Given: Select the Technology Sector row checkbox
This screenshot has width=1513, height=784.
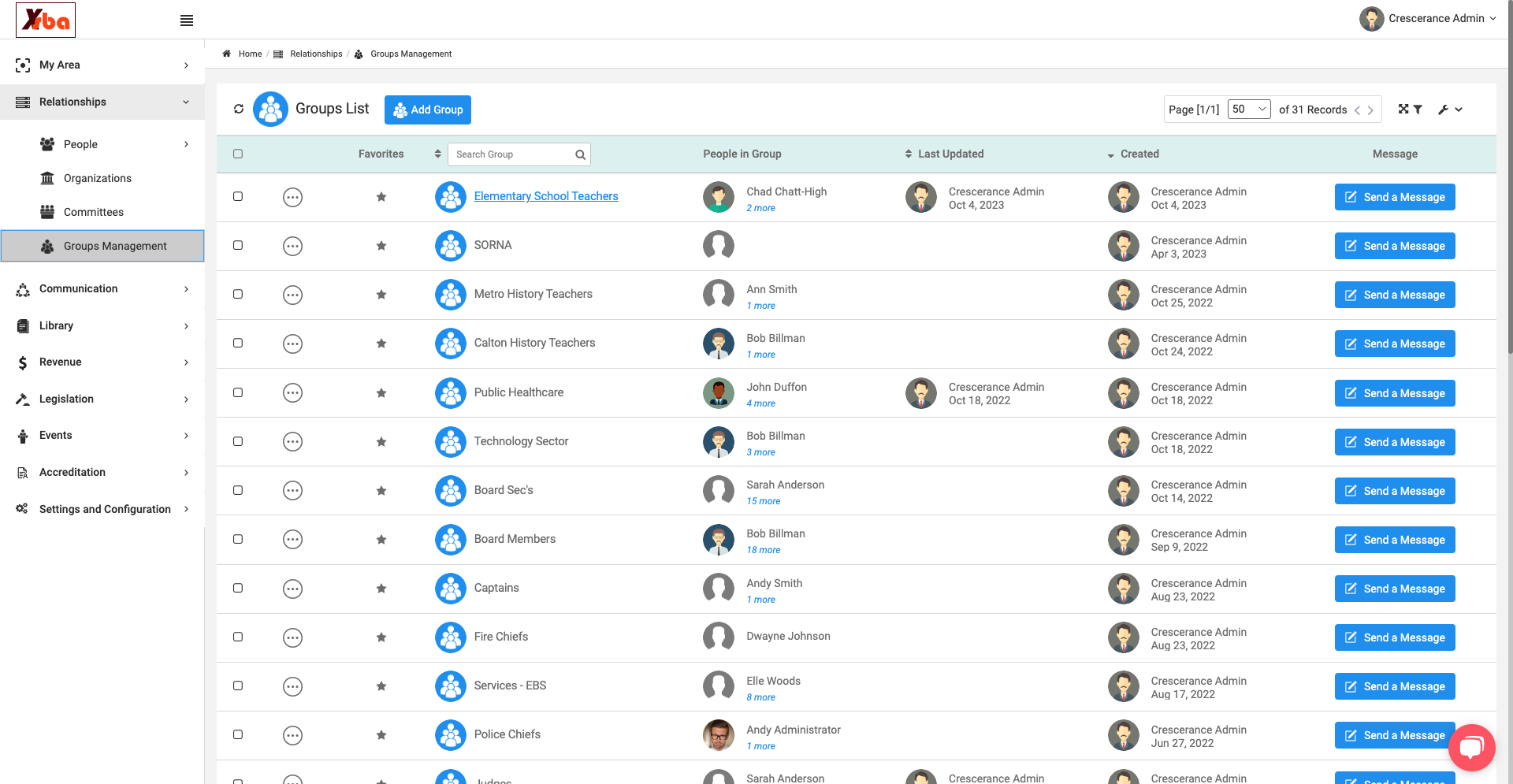Looking at the screenshot, I should 238,441.
